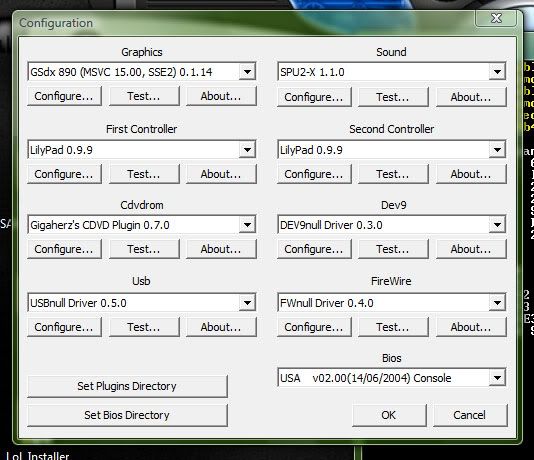Click Configure under Graphics
Image resolution: width=534 pixels, height=460 pixels.
(64, 96)
